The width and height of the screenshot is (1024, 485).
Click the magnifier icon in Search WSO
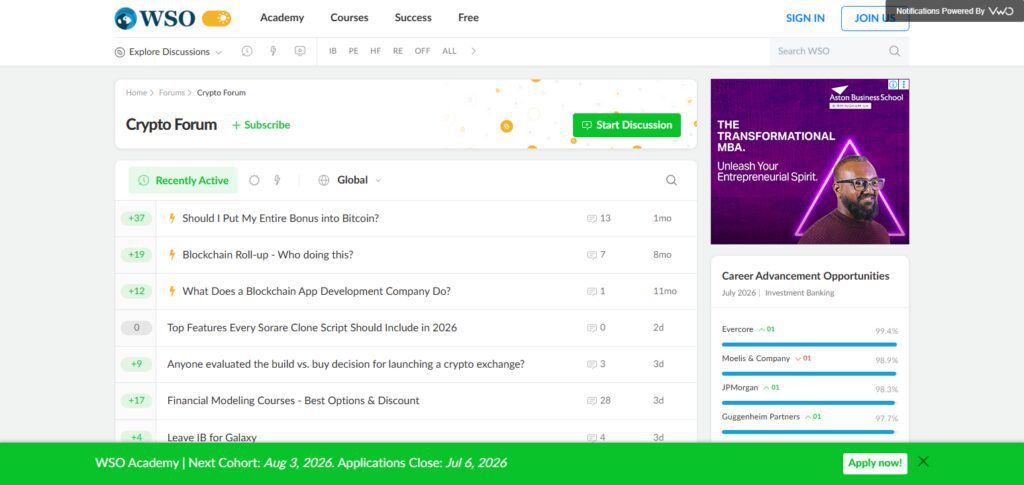[895, 51]
